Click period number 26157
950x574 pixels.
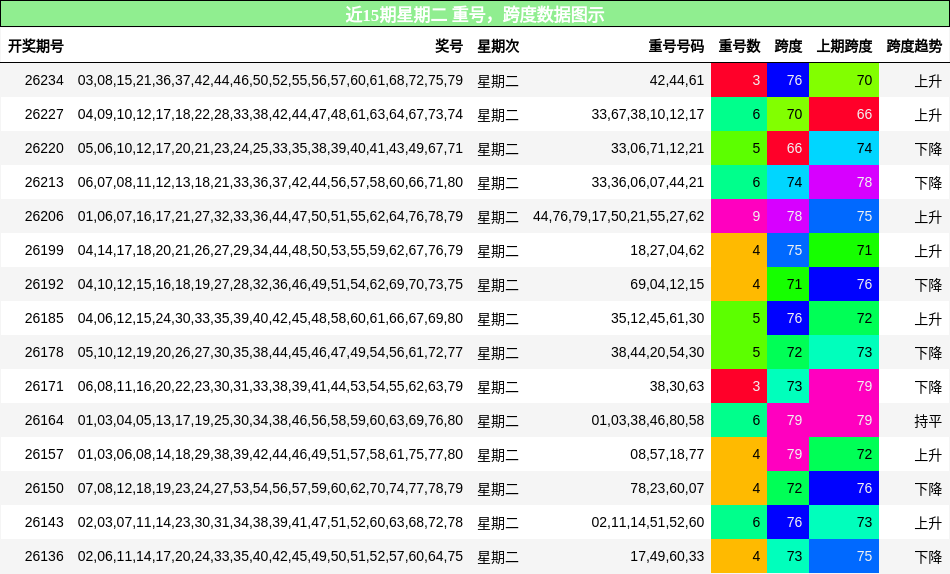(44, 453)
